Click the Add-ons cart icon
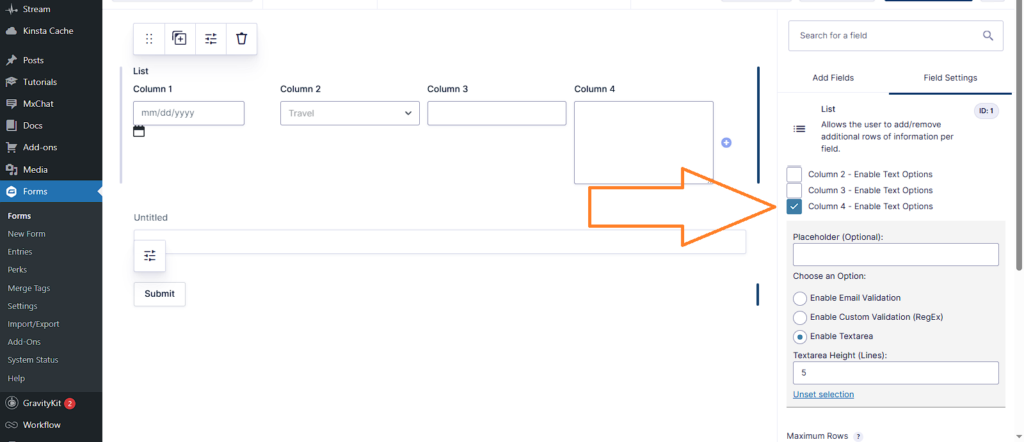1024x442 pixels. (x=11, y=148)
